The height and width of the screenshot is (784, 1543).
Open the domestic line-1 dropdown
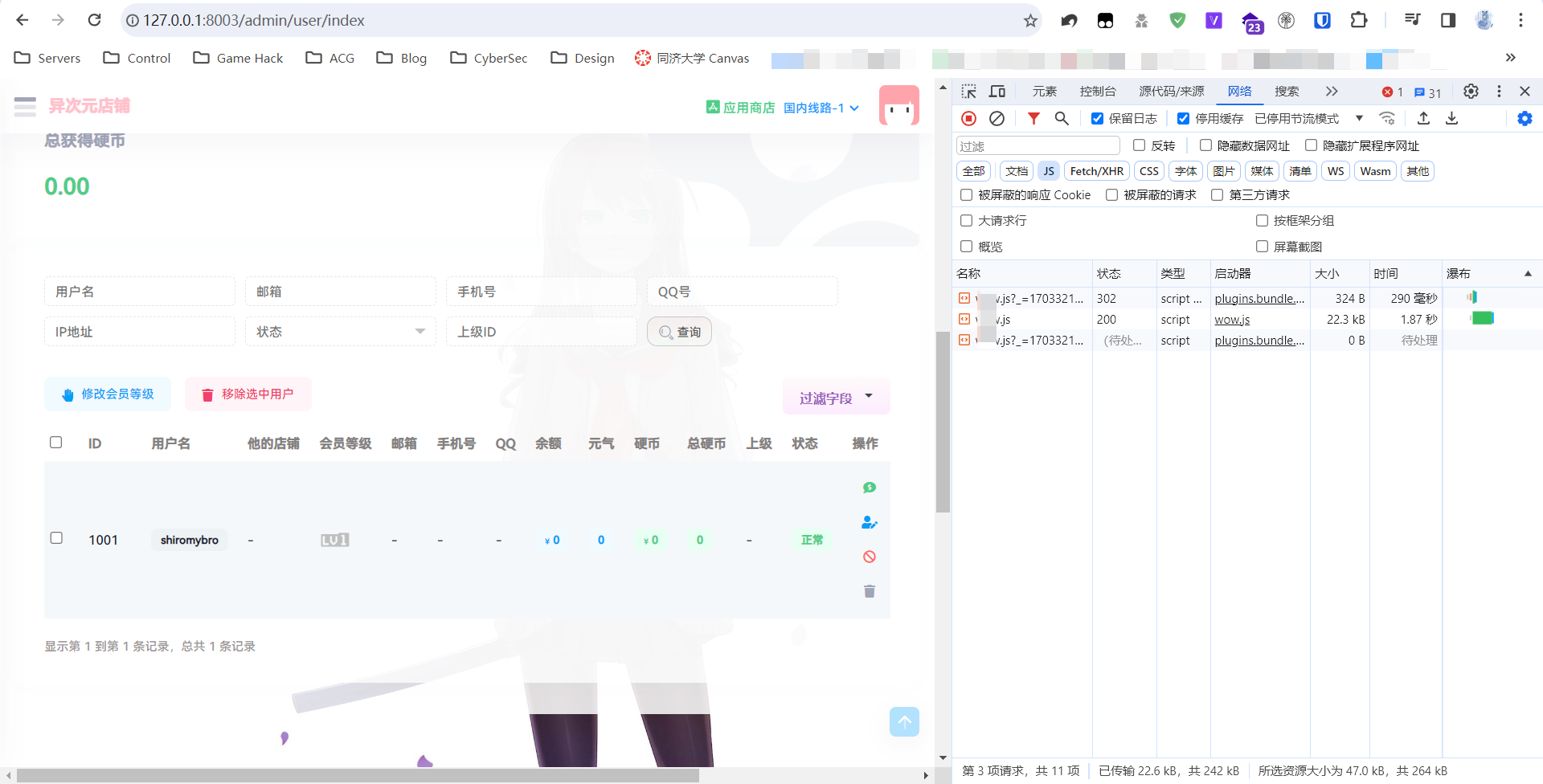click(821, 108)
